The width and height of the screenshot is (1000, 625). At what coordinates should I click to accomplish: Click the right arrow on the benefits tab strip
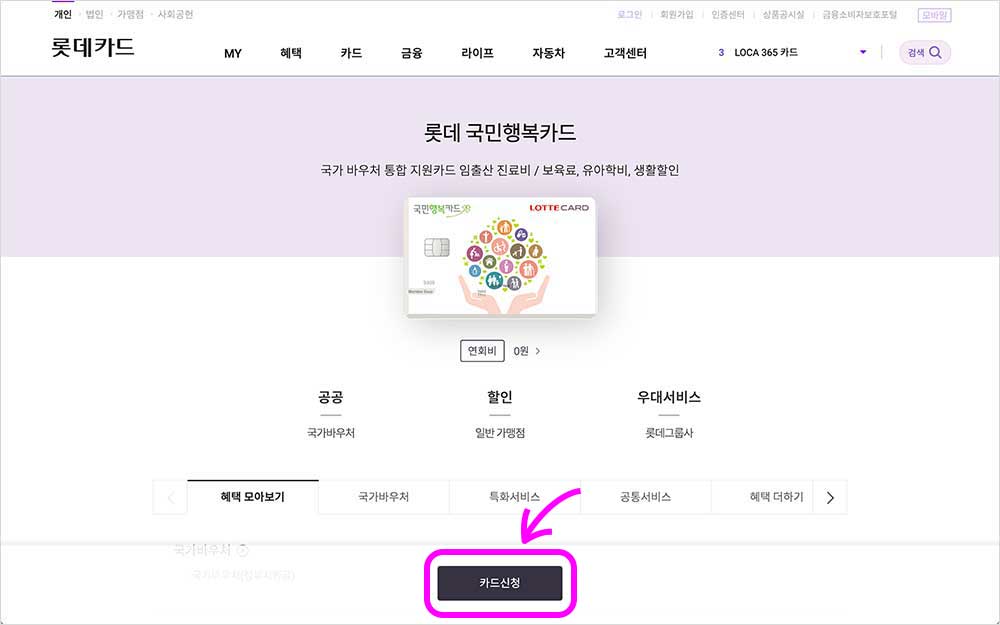coord(830,497)
